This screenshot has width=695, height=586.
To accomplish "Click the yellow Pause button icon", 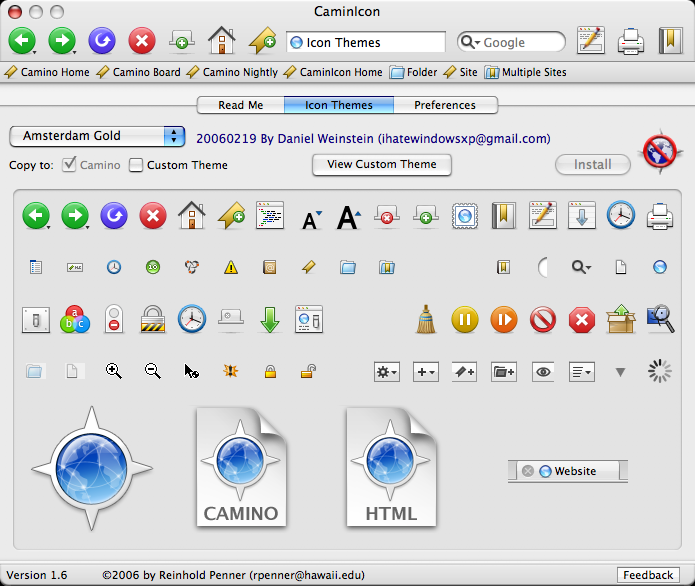I will pyautogui.click(x=465, y=320).
